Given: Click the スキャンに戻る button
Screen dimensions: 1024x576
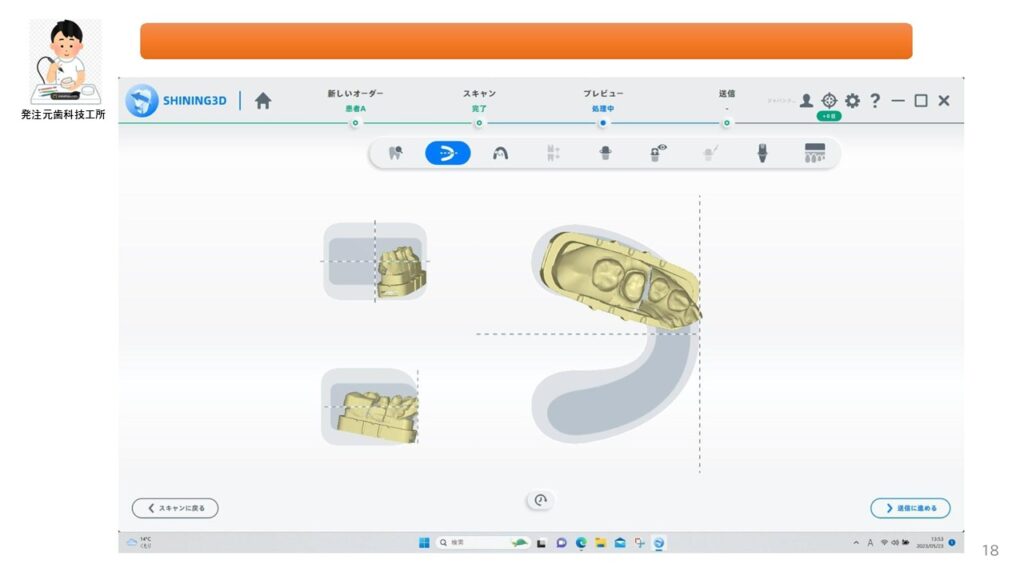Looking at the screenshot, I should [x=175, y=508].
